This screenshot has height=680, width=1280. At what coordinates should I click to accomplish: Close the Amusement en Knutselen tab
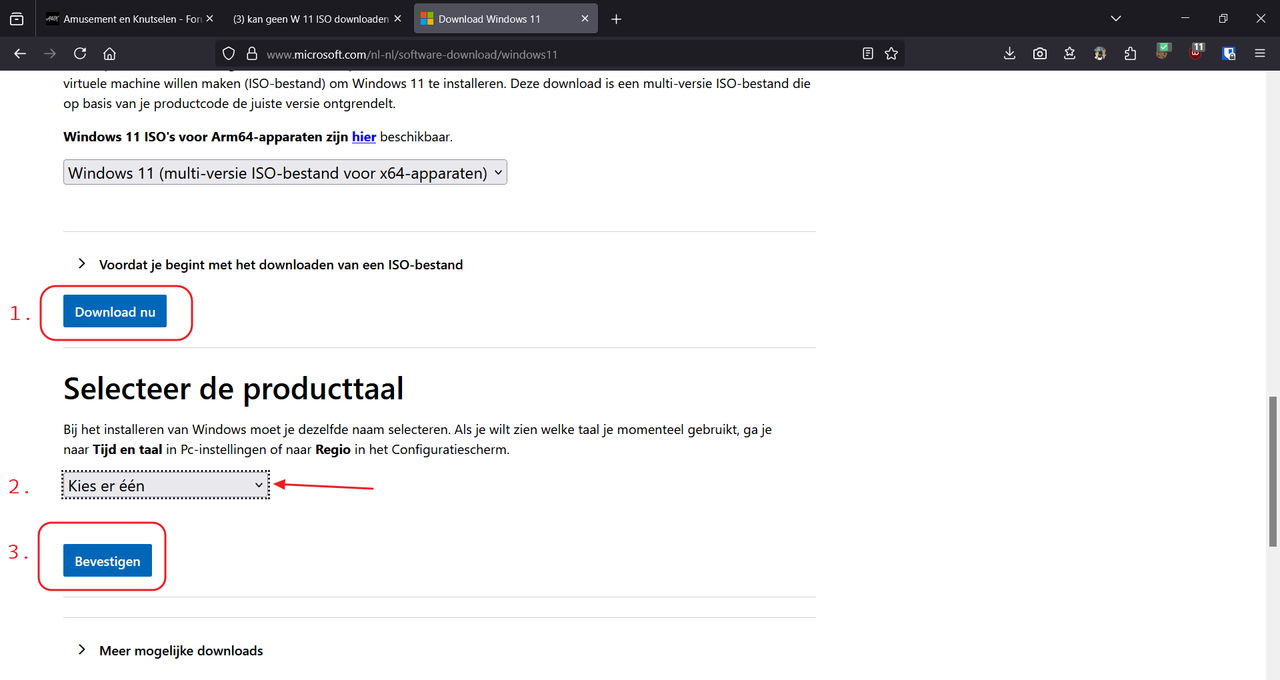tap(210, 19)
